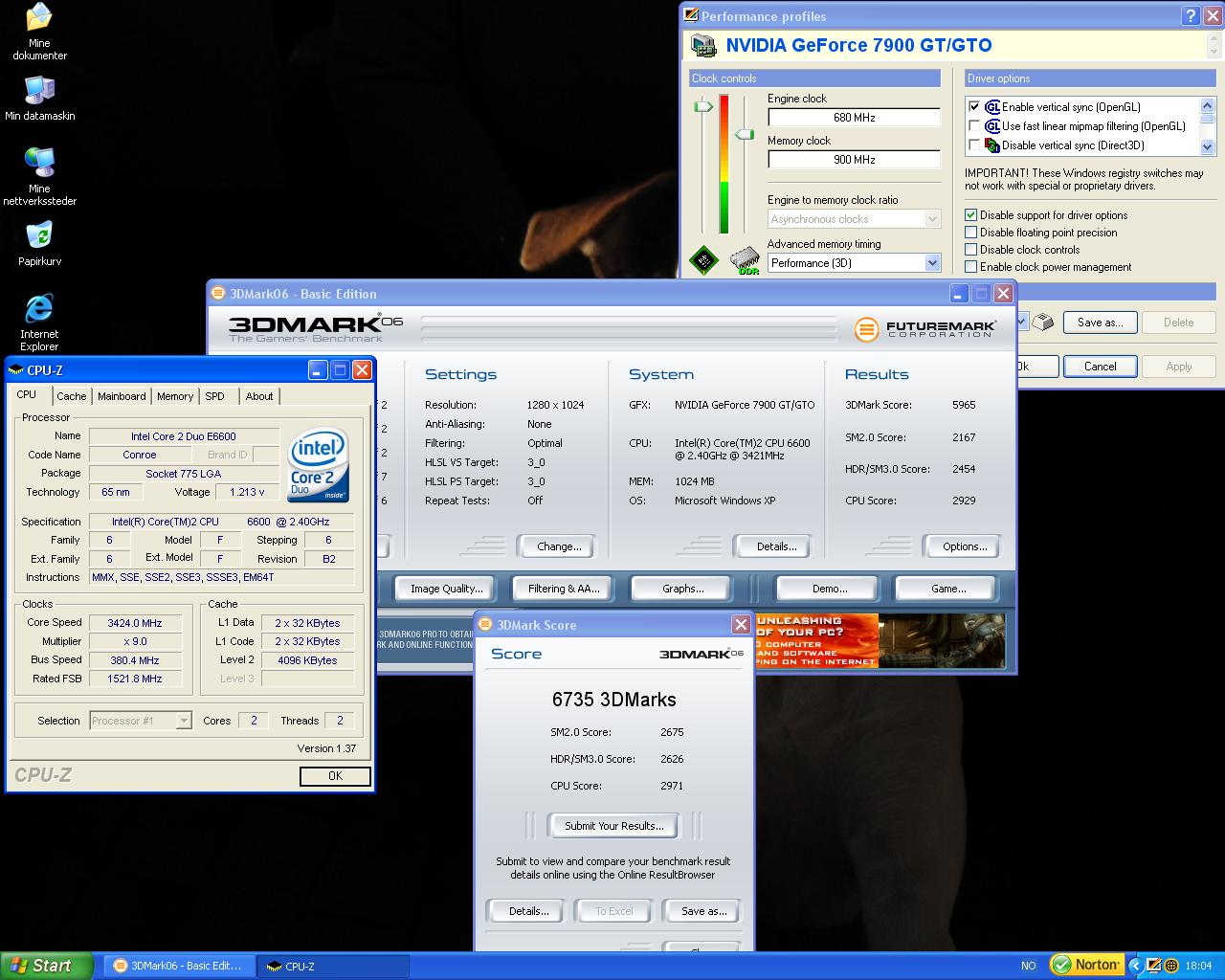The image size is (1225, 980).
Task: Open the Papirkurv recycle bin
Action: coord(39,243)
